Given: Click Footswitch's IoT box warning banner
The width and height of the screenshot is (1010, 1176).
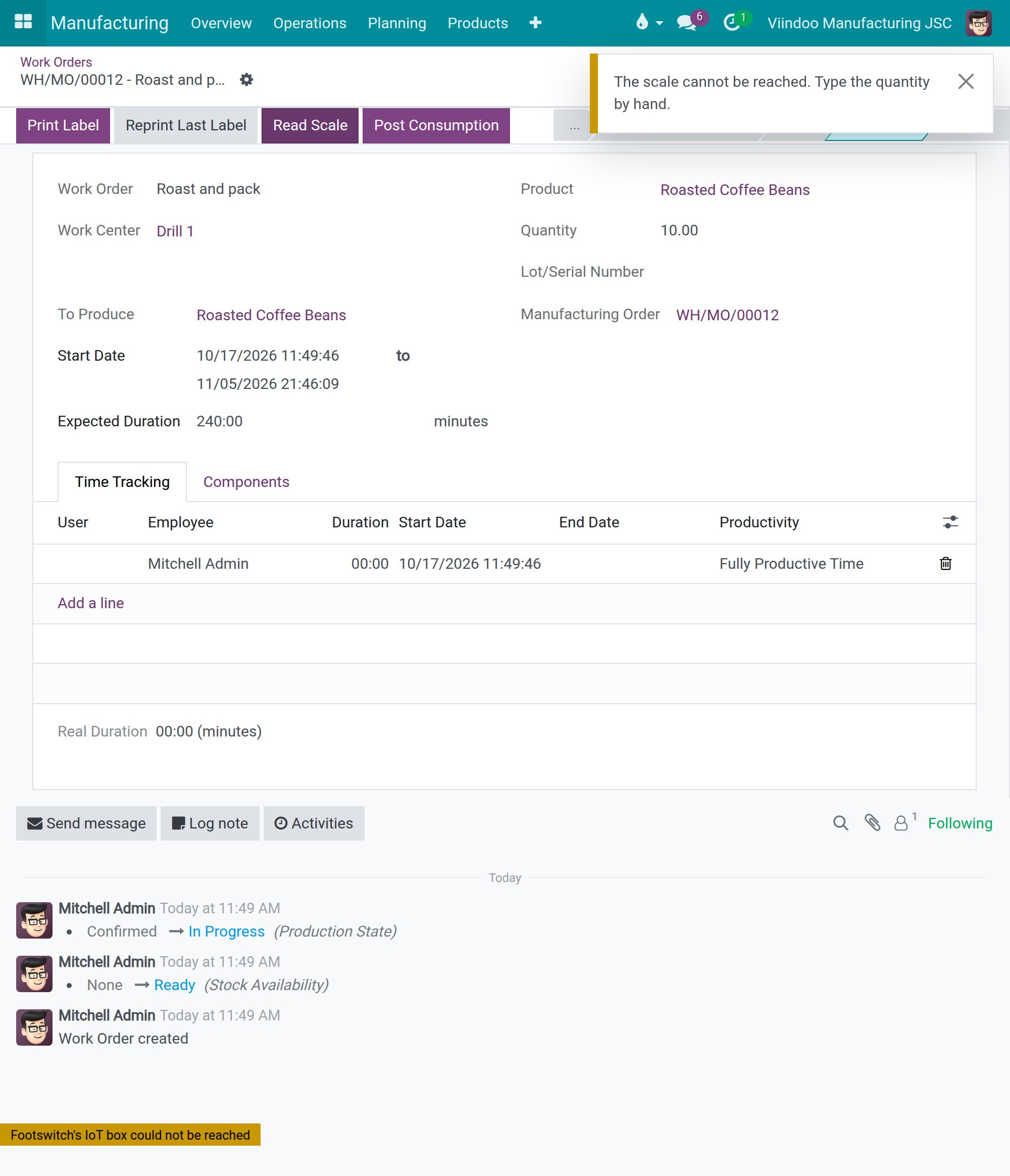Looking at the screenshot, I should tap(130, 1135).
